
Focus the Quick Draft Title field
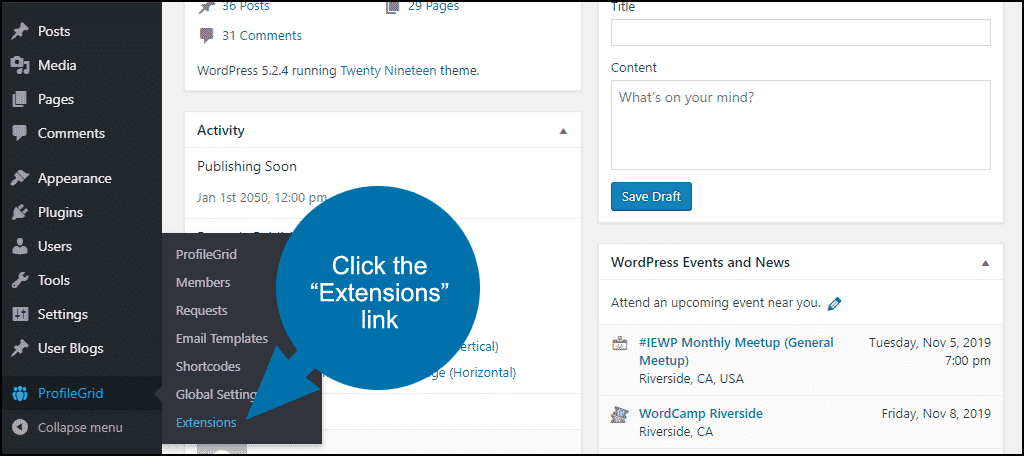[x=801, y=33]
